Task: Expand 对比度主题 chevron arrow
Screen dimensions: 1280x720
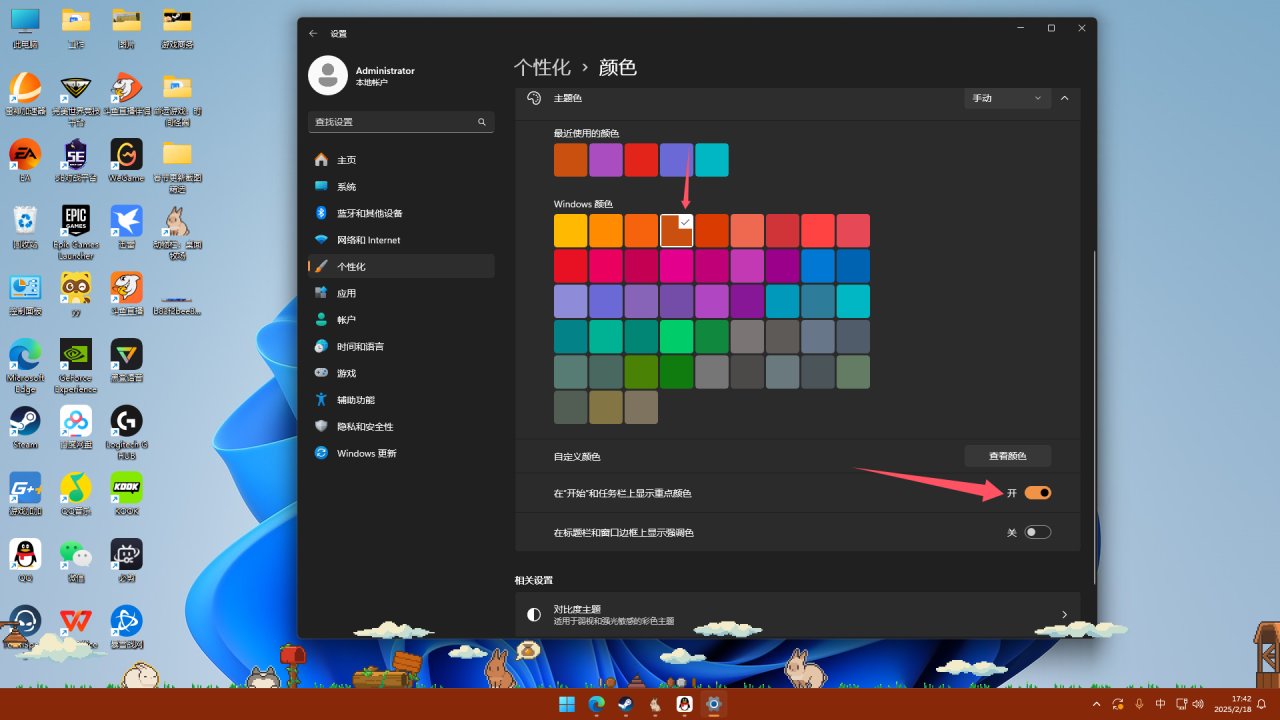Action: click(1064, 614)
